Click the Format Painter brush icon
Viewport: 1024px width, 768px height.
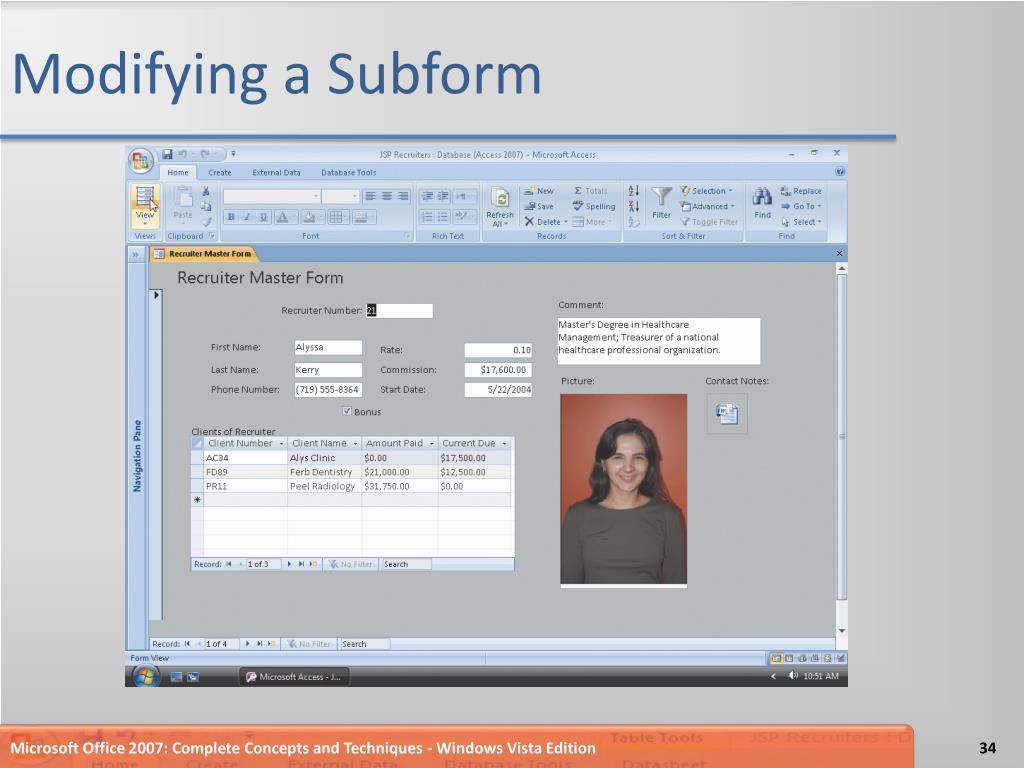click(206, 222)
